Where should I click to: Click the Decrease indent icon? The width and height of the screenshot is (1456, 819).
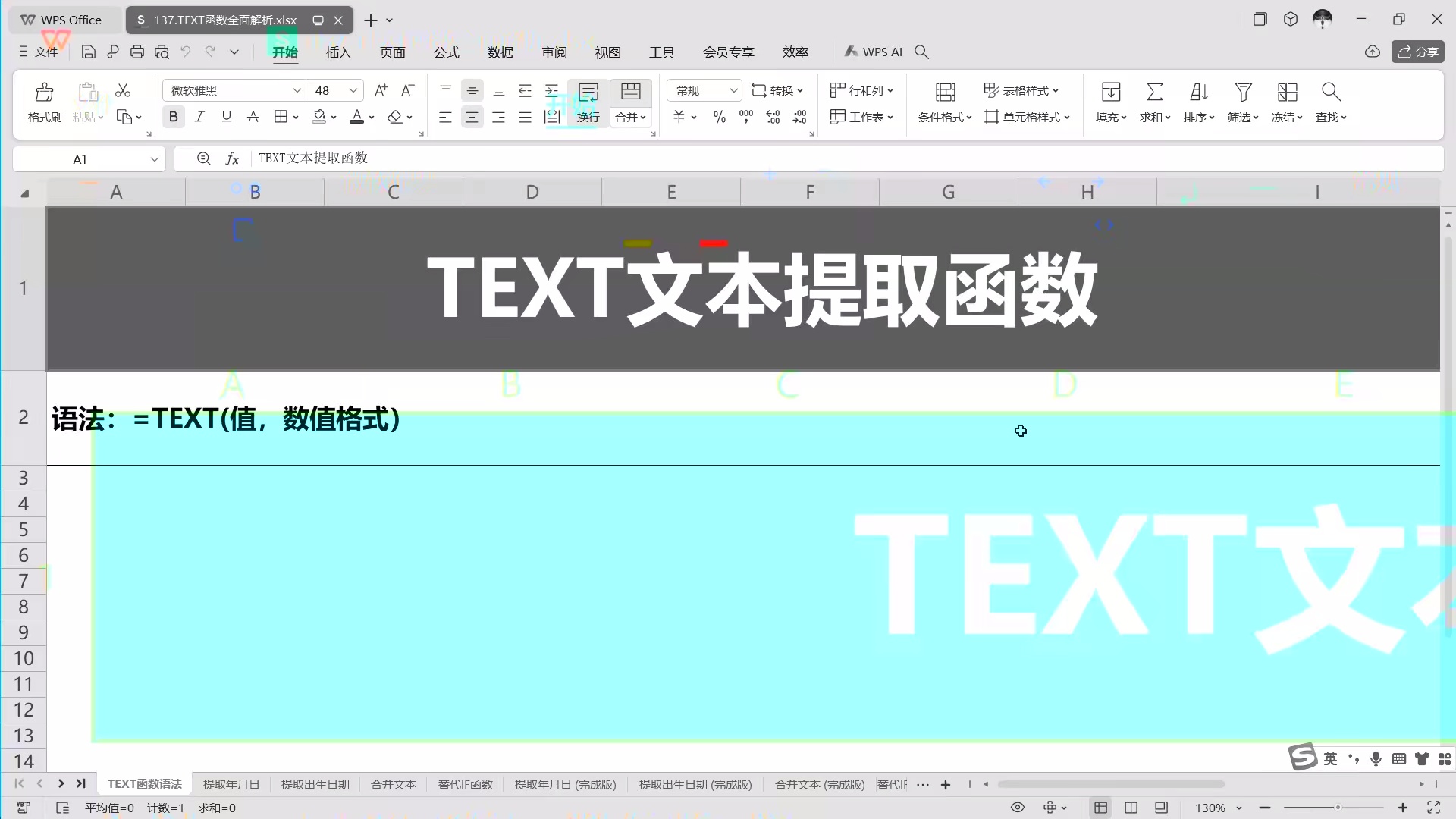[x=525, y=91]
